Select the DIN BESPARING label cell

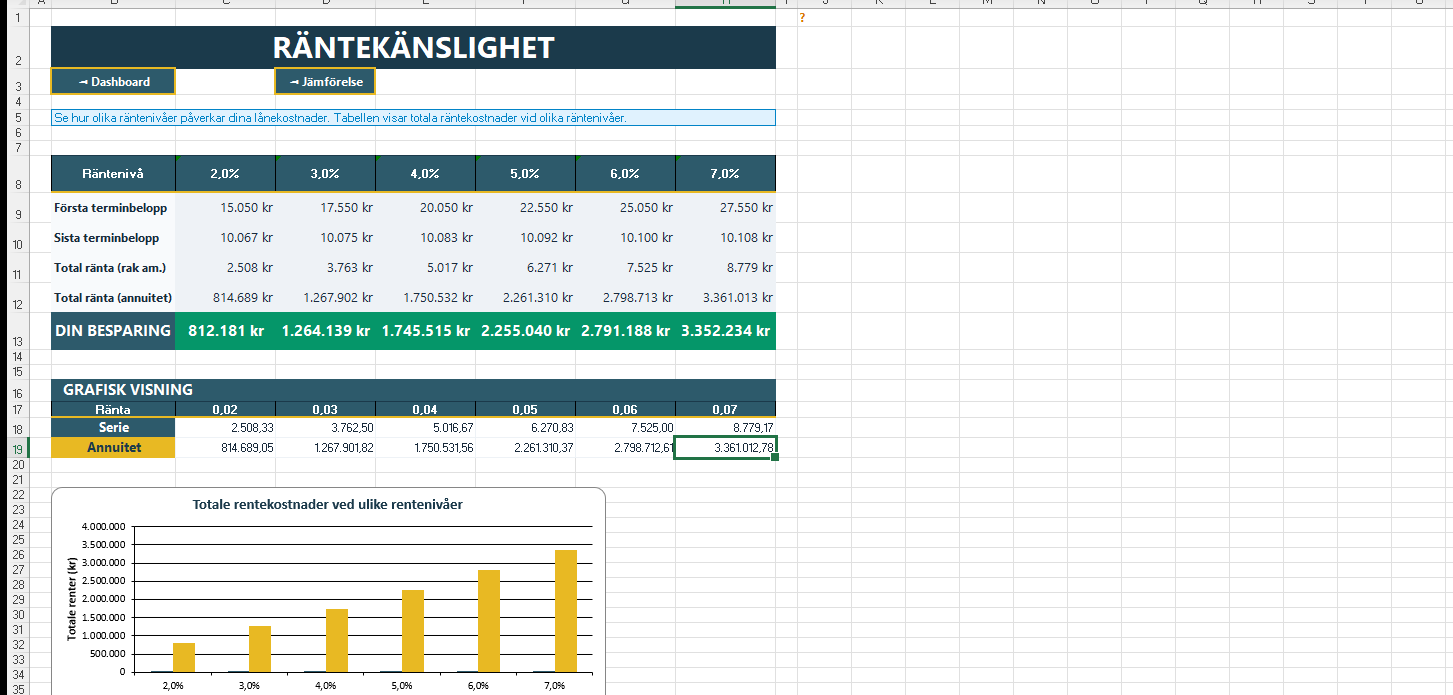click(113, 331)
